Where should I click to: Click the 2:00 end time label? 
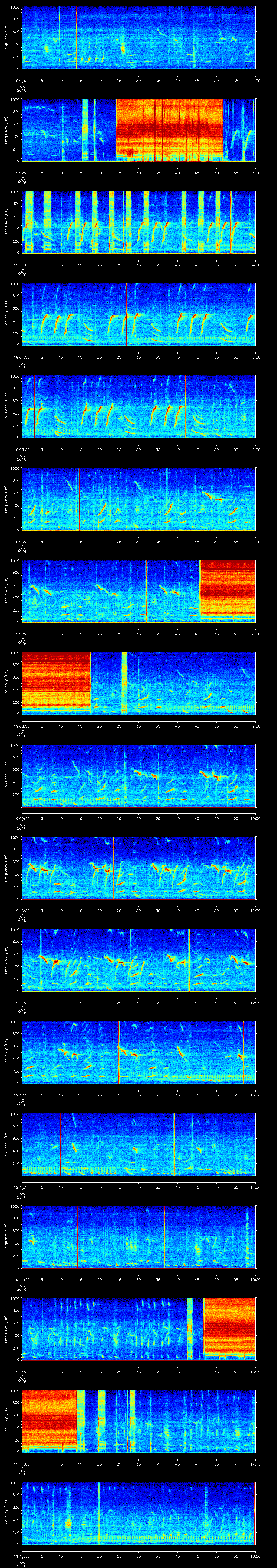tap(256, 80)
